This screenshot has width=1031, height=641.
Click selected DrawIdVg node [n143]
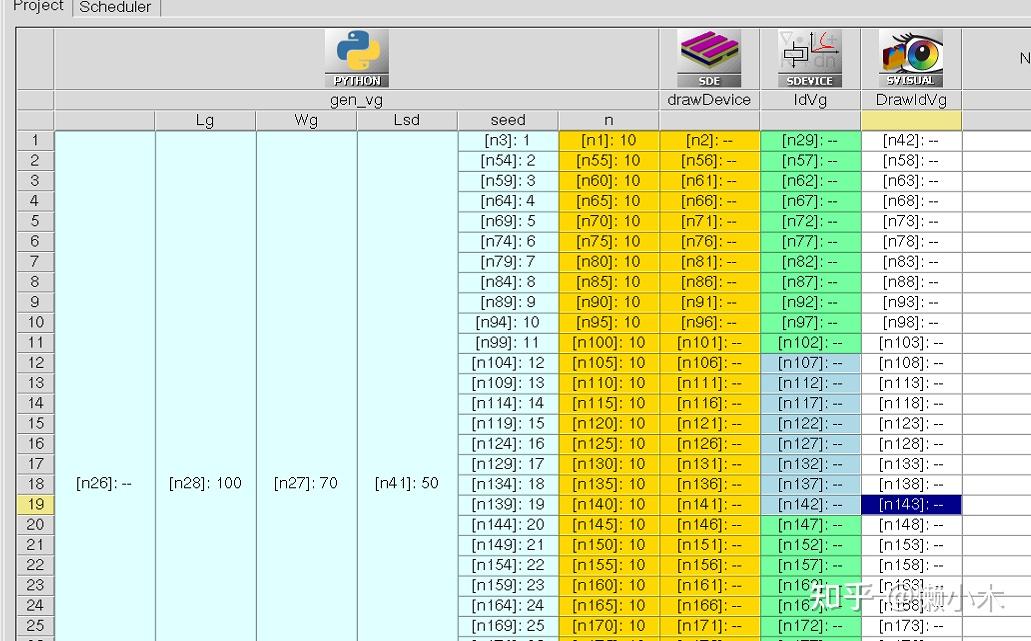coord(911,504)
